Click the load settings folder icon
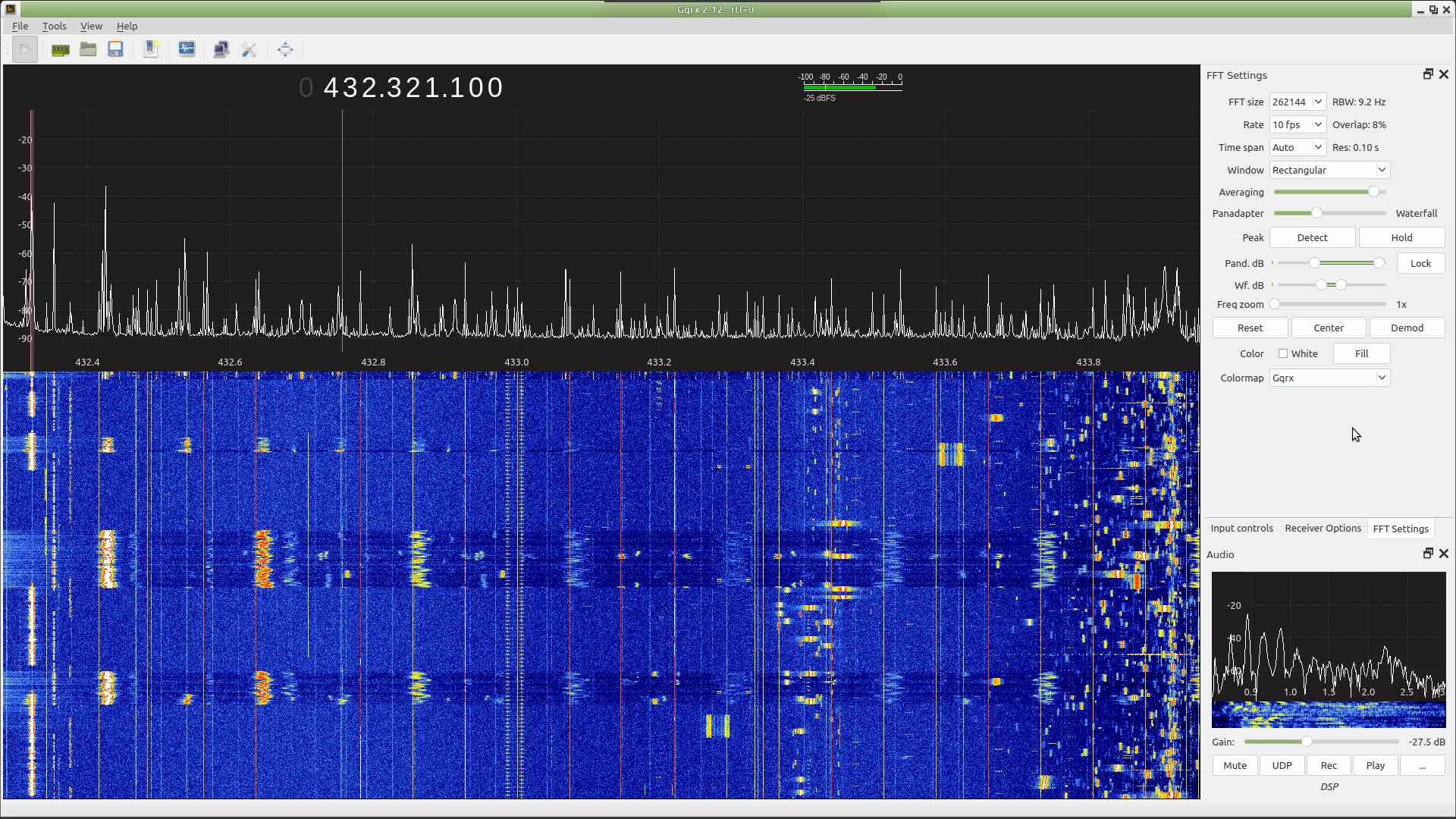Screen dimensions: 1456x819 click(88, 50)
